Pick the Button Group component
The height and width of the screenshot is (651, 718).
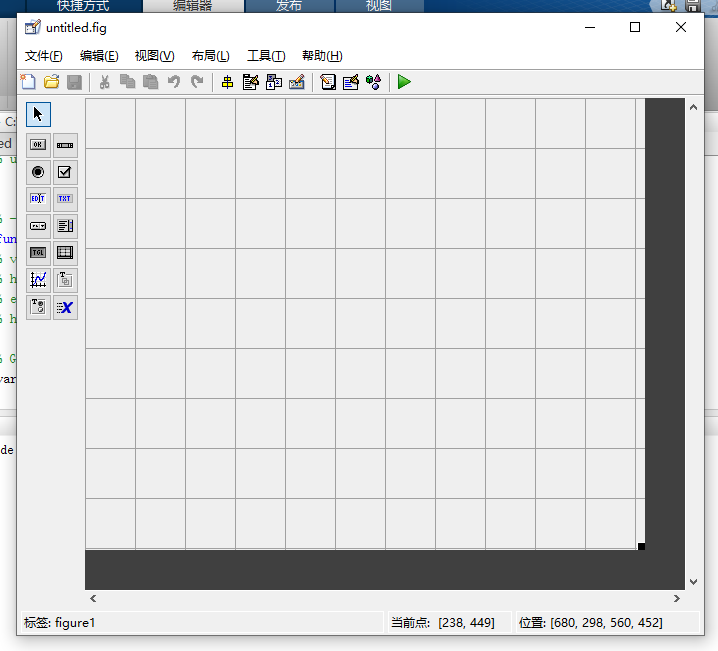tap(38, 307)
